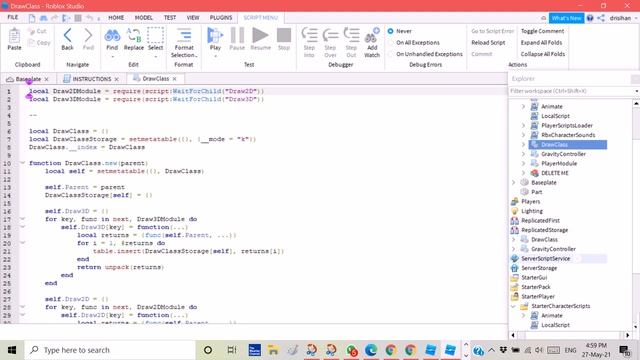
Task: Click Go to Script Error
Action: click(x=493, y=31)
